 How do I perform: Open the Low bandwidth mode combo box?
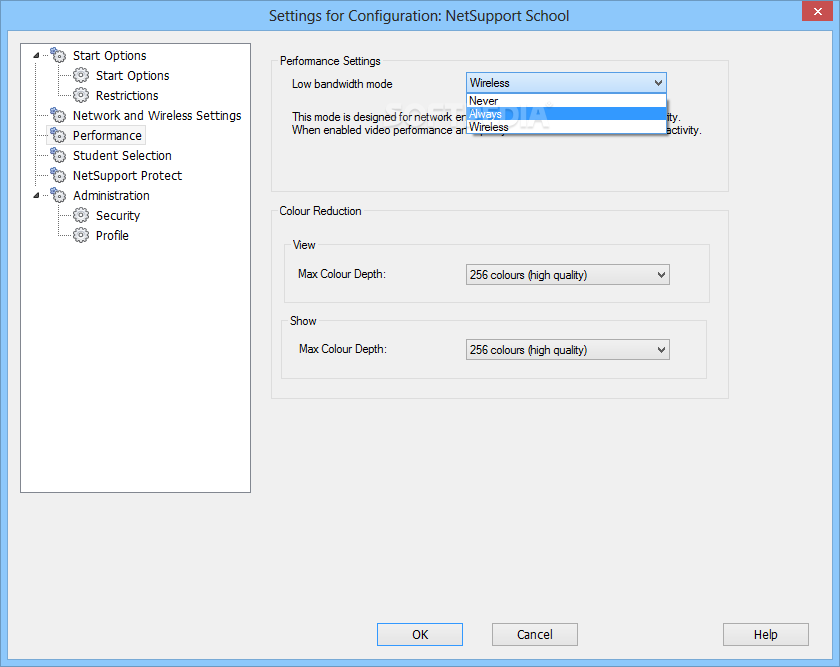click(x=566, y=83)
